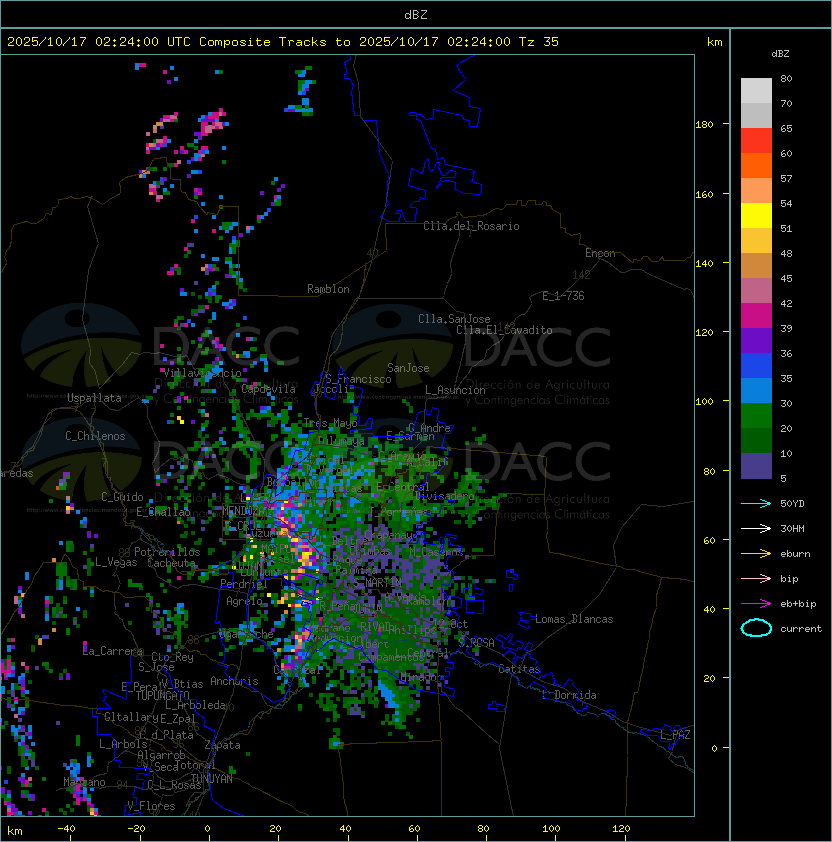
Task: Click the royal blue swatch between 36 and 35
Action: coord(756,365)
